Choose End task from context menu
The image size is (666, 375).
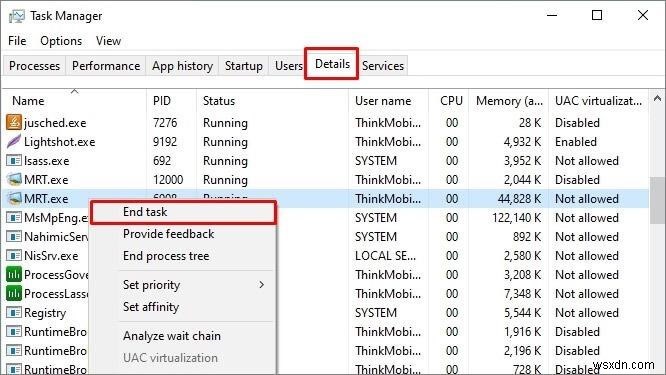click(x=183, y=212)
